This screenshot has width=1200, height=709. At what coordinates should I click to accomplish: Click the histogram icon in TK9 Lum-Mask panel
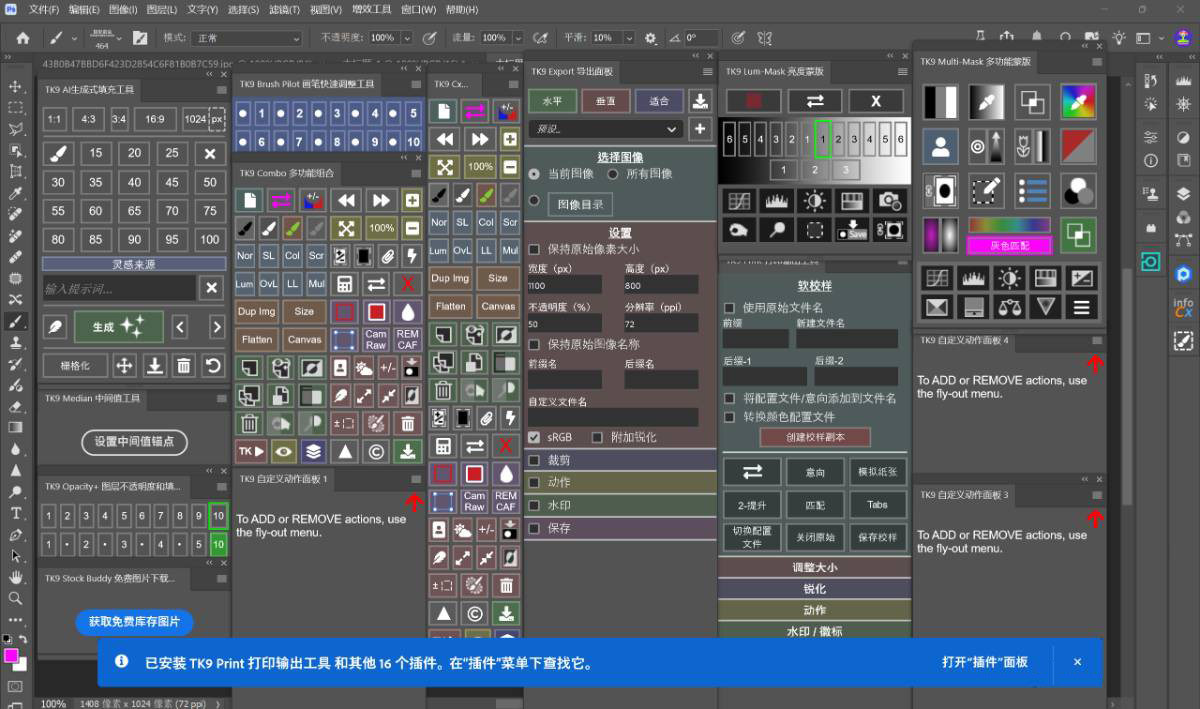click(x=775, y=201)
